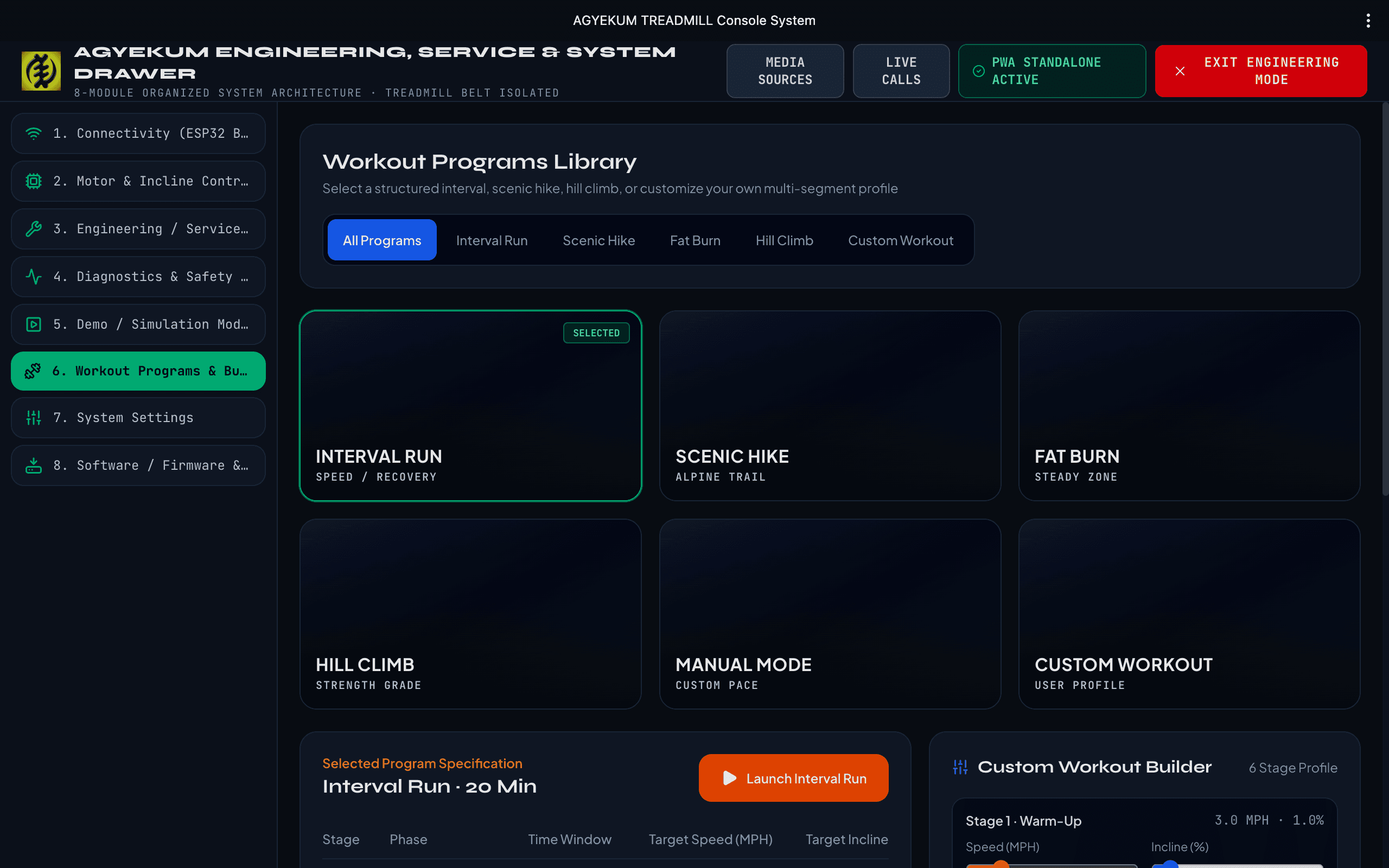Image resolution: width=1389 pixels, height=868 pixels.
Task: Launch Interval Run program
Action: [793, 778]
